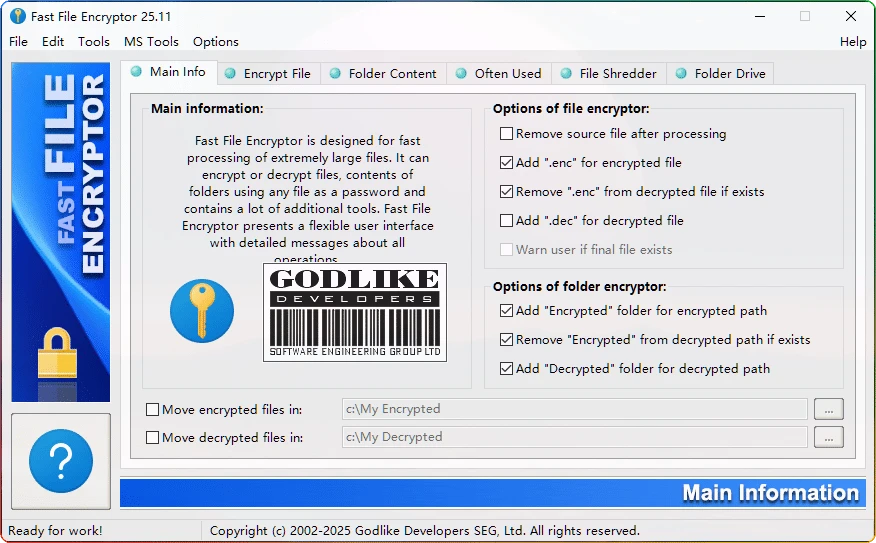Click the c:\My Decrypted path field
876x543 pixels.
[574, 437]
